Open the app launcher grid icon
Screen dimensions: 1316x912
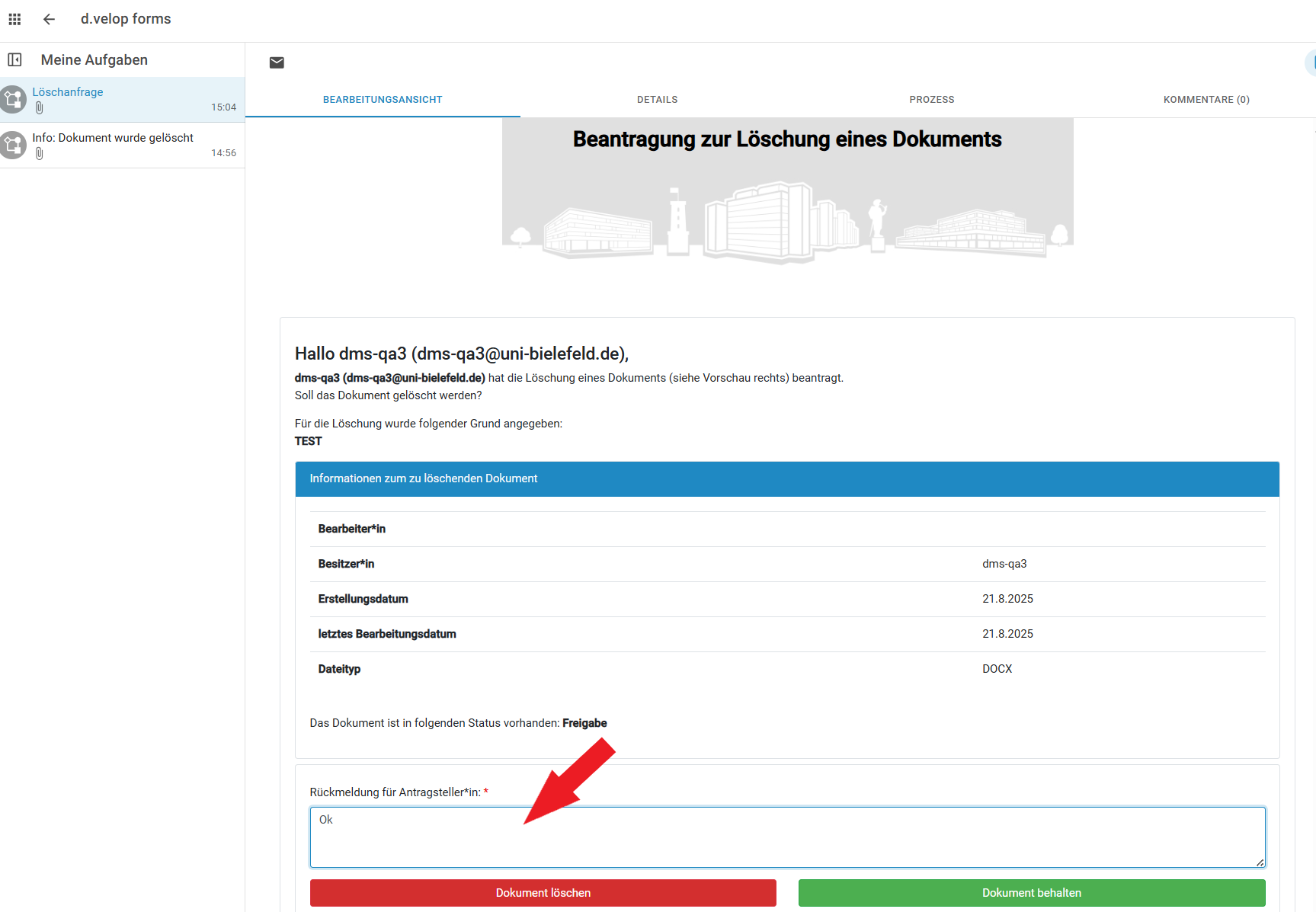[14, 19]
